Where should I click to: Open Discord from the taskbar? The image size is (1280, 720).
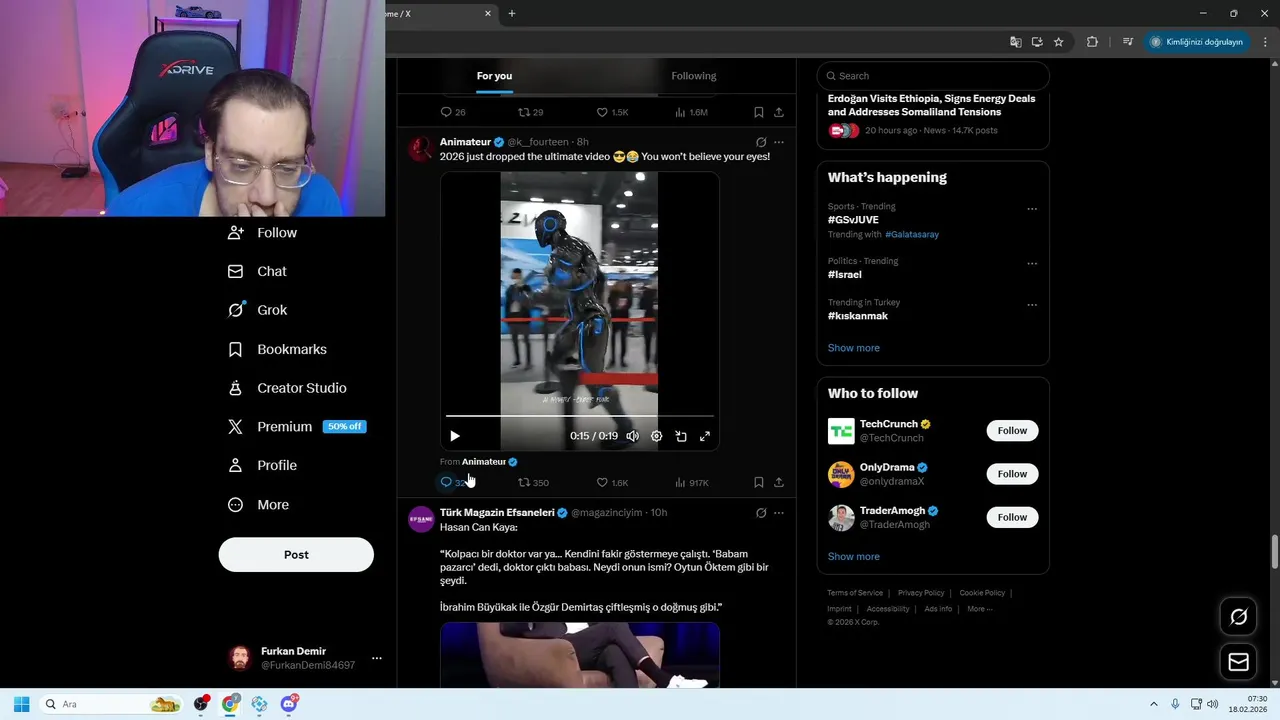tap(289, 704)
